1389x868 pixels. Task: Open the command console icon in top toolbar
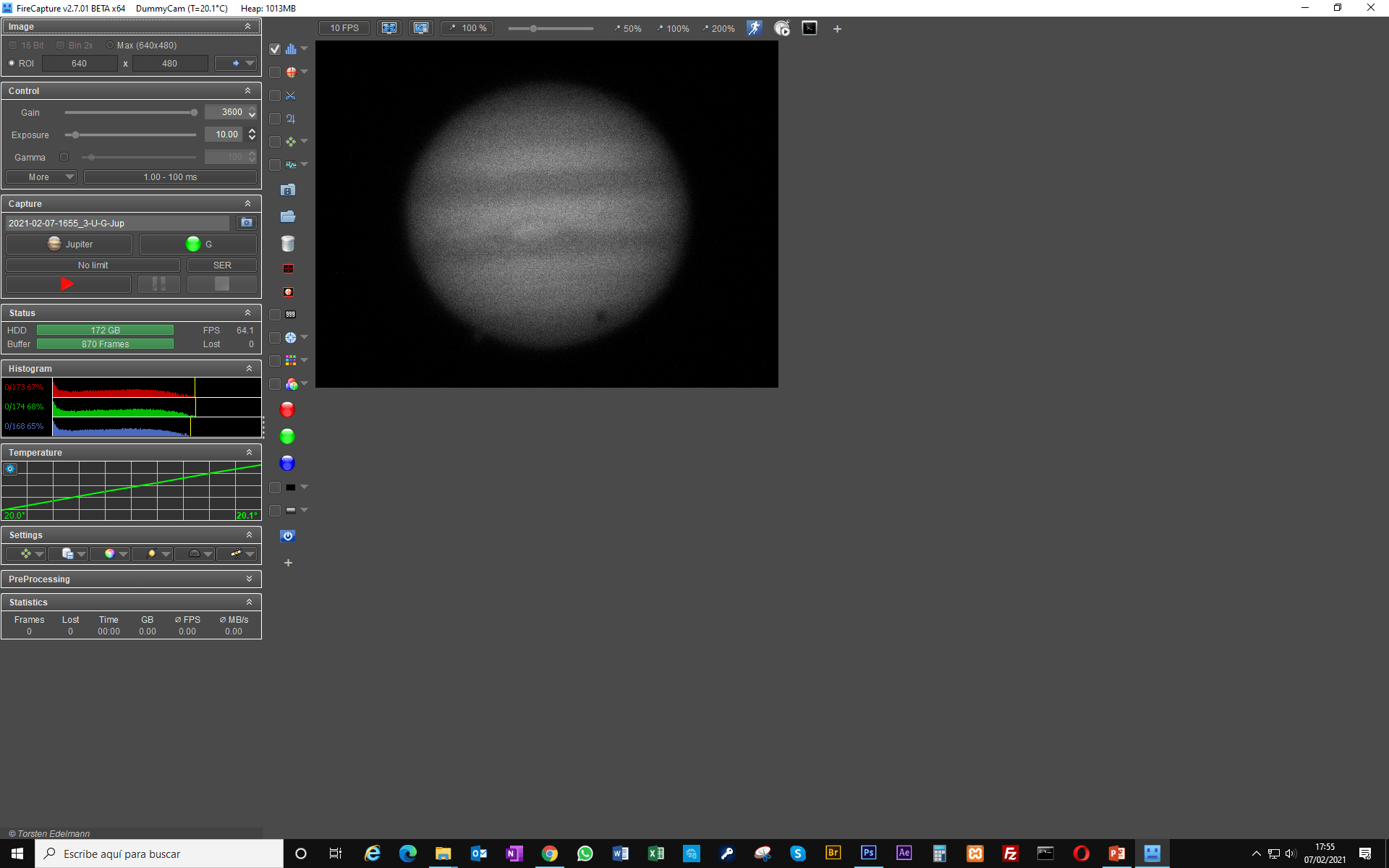[810, 28]
